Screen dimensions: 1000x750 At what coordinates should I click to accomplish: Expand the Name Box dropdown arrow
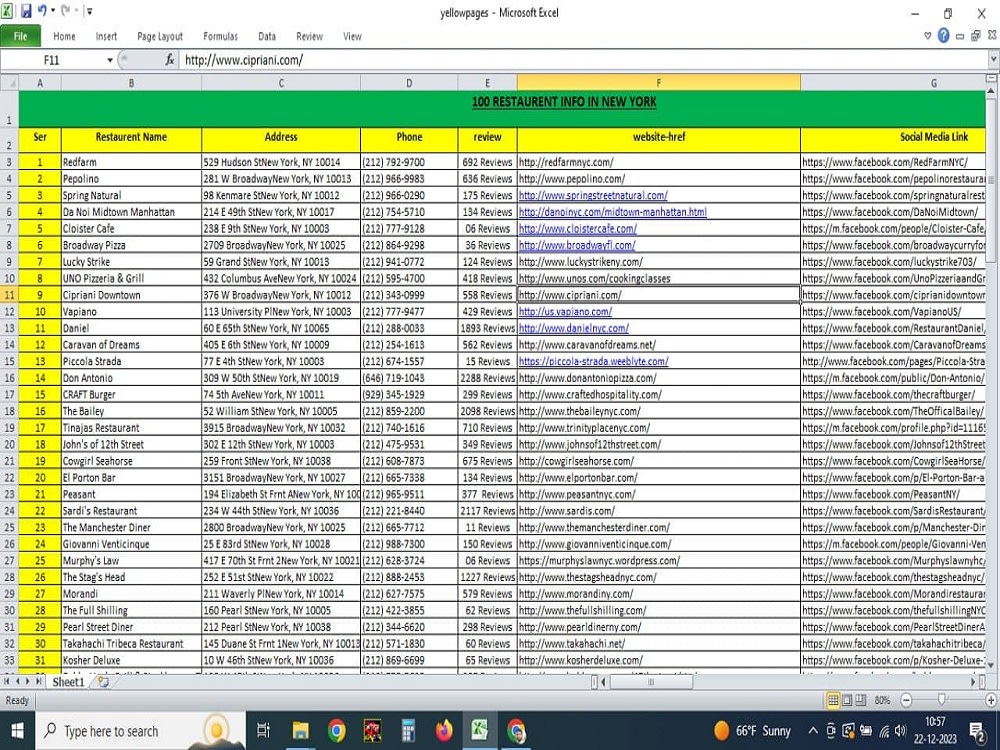point(110,60)
